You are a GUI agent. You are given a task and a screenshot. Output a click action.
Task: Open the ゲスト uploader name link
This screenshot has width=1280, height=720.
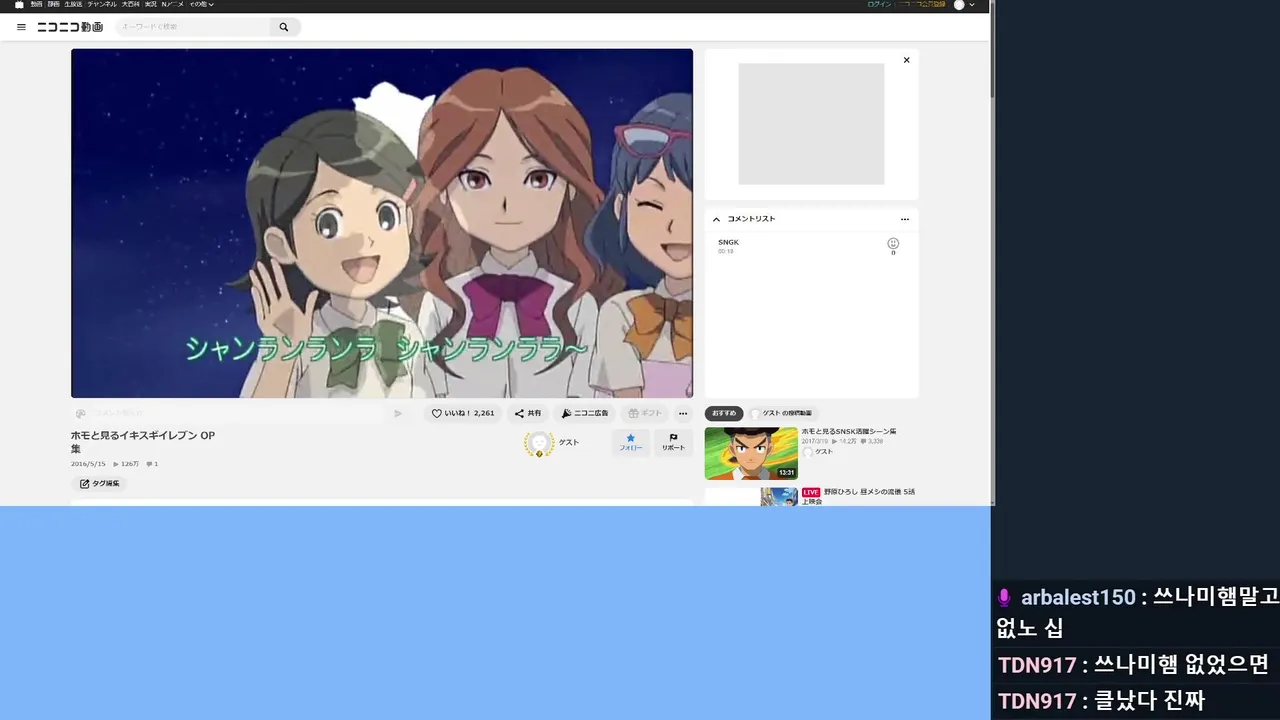pos(569,442)
